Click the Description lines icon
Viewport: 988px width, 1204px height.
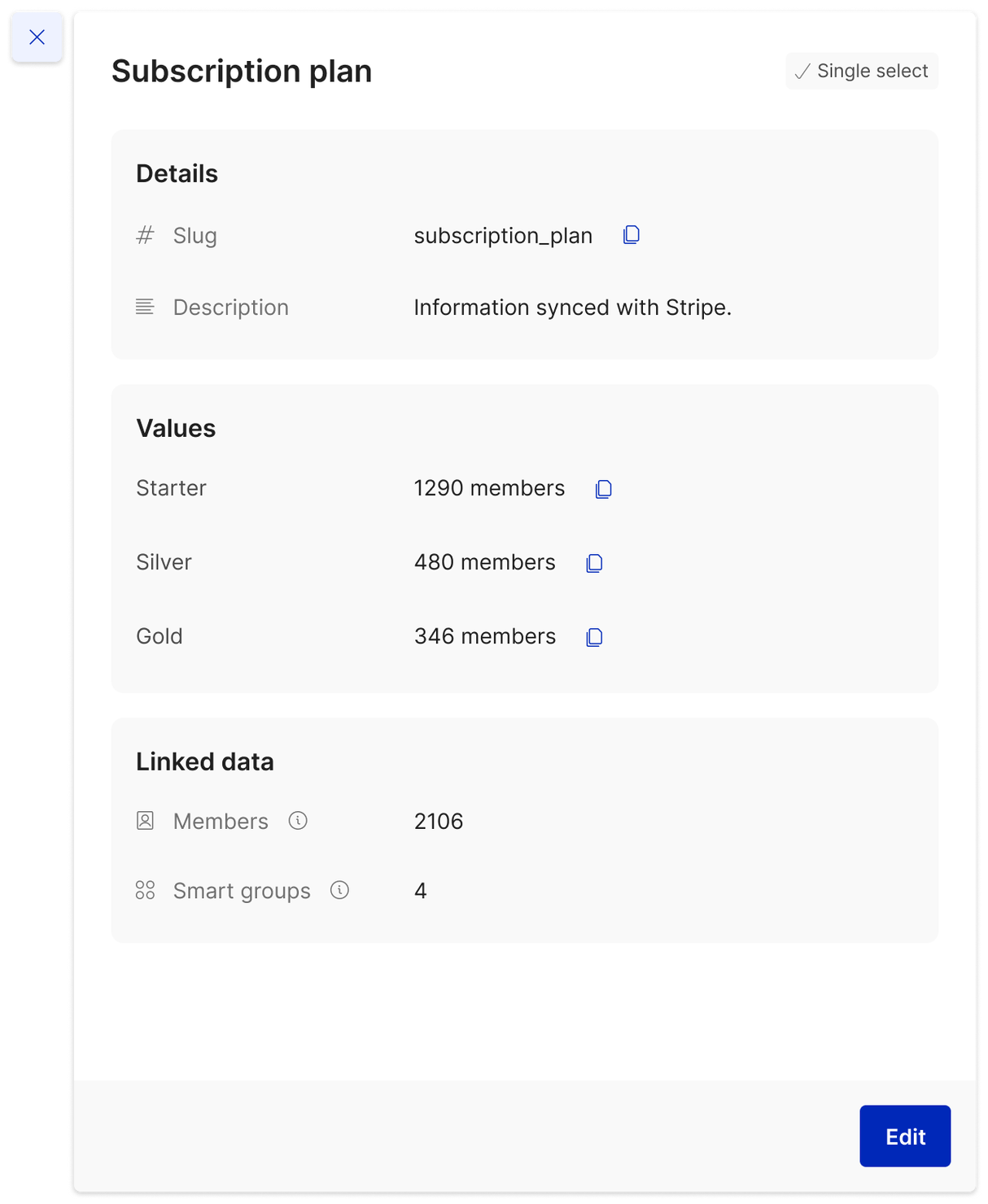145,307
